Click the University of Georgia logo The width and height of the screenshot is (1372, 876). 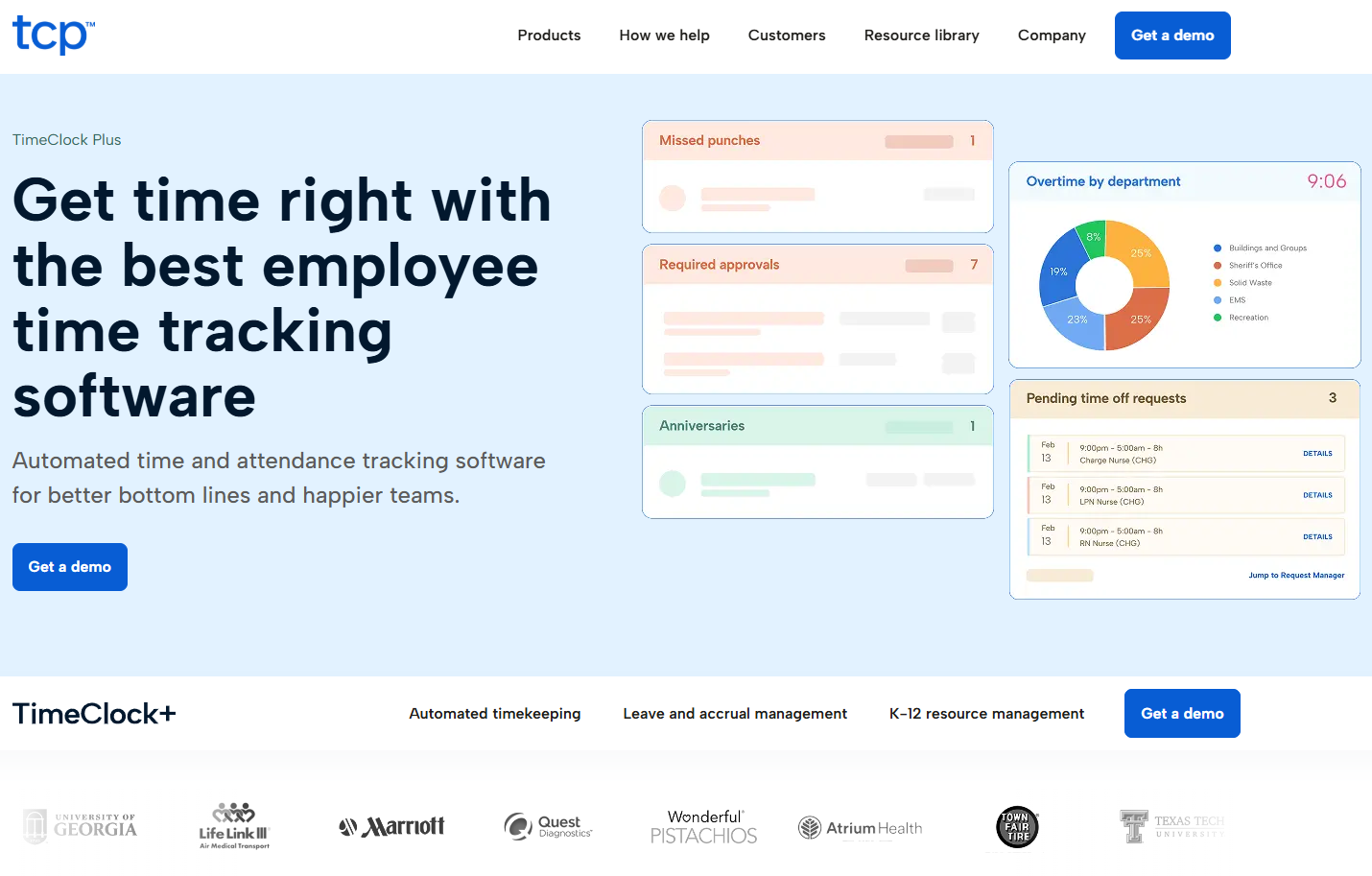pos(81,826)
